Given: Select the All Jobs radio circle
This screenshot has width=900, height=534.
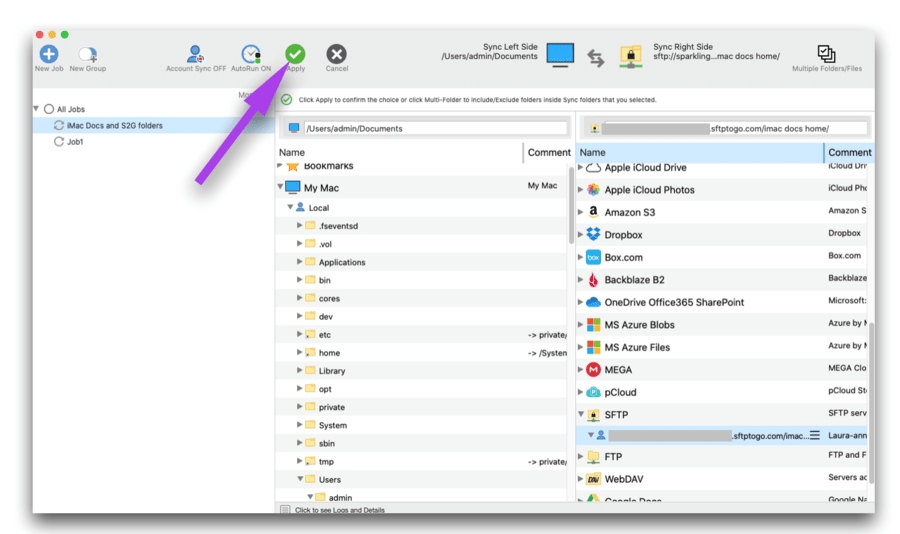Looking at the screenshot, I should tap(49, 109).
